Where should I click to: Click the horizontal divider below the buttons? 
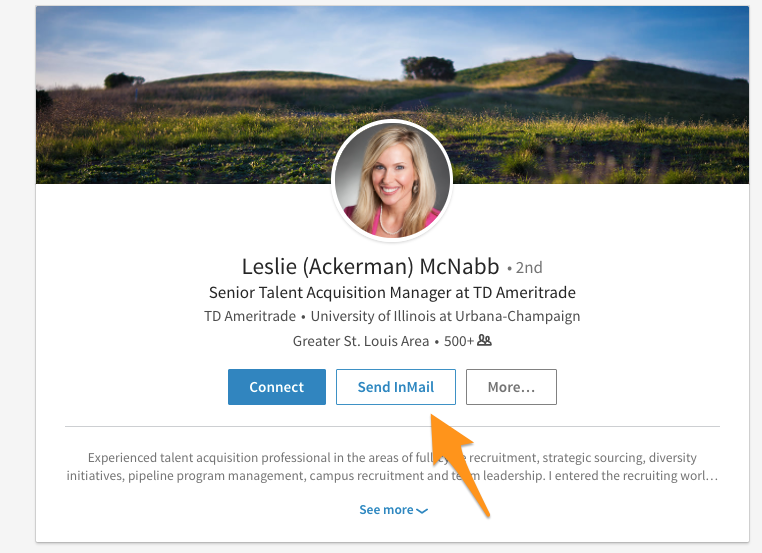(392, 427)
